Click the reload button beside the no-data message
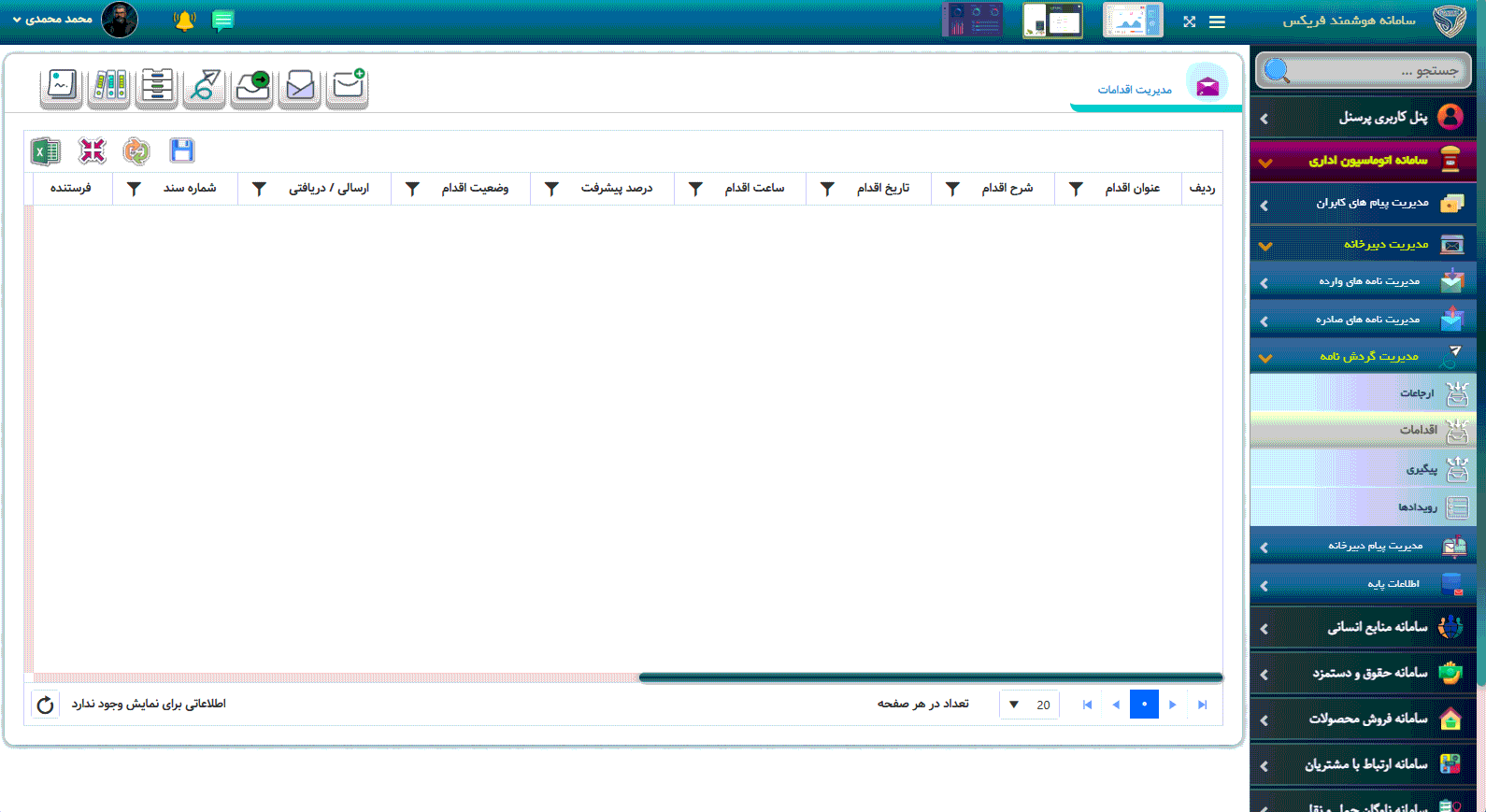This screenshot has height=812, width=1486. click(45, 705)
